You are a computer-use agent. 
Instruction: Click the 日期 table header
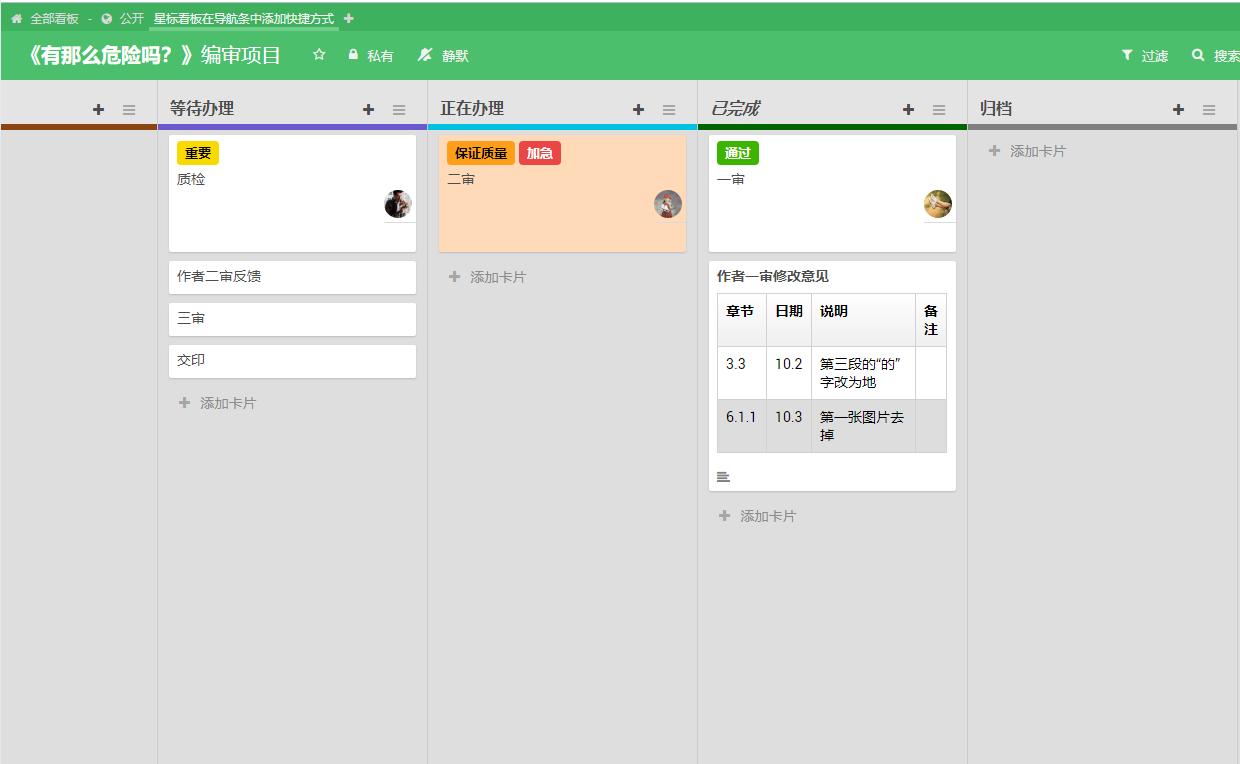[x=789, y=320]
